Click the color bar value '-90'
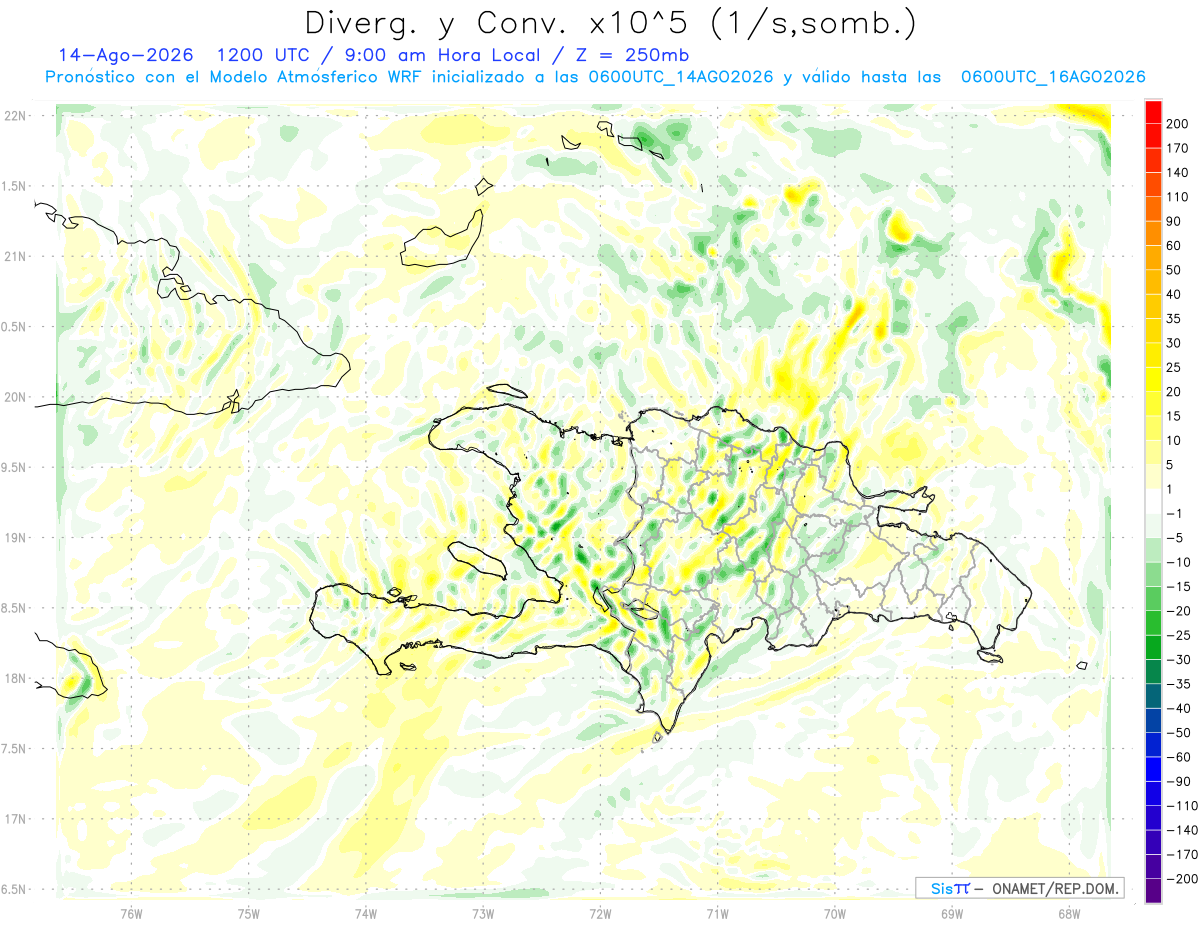Viewport: 1200px width, 927px height. click(1178, 782)
